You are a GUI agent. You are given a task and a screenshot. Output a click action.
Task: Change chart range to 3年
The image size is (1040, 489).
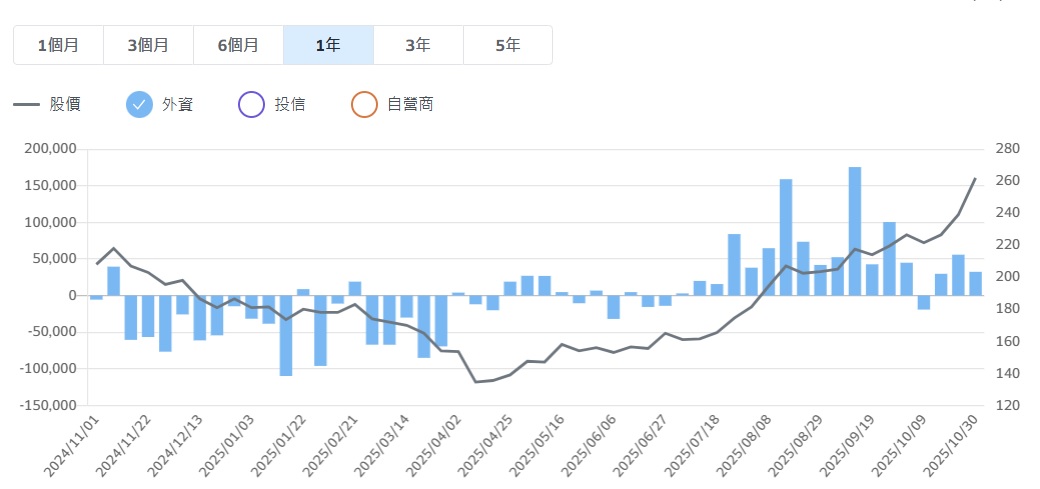[418, 45]
